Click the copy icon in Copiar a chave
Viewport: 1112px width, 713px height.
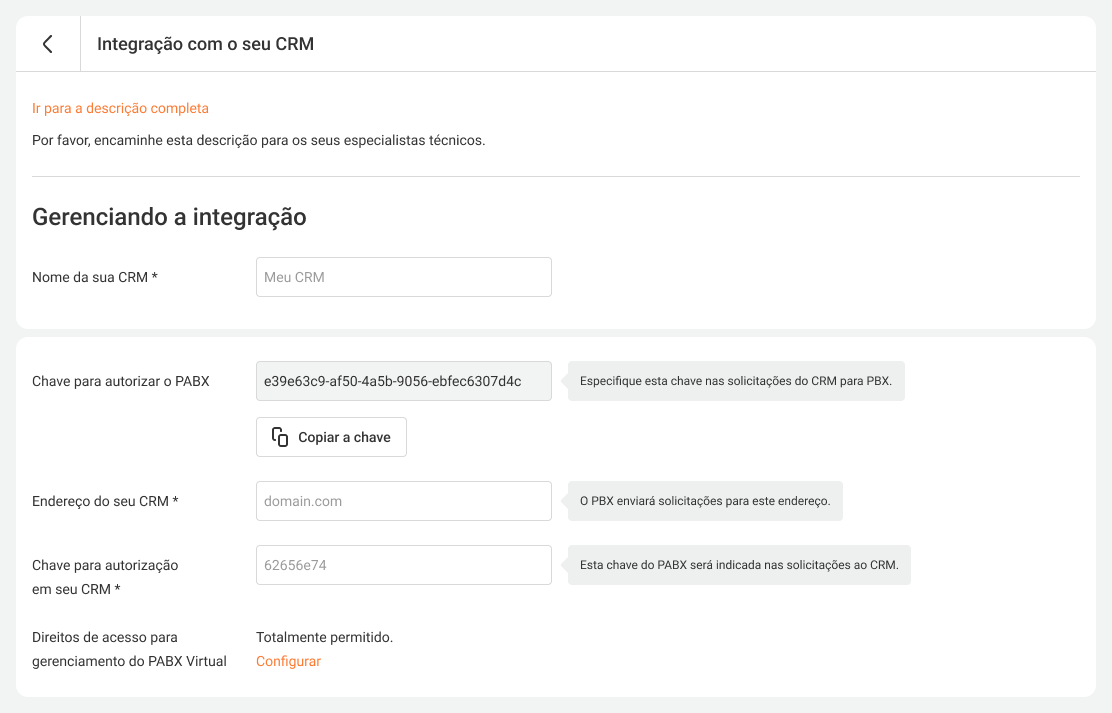tap(280, 437)
